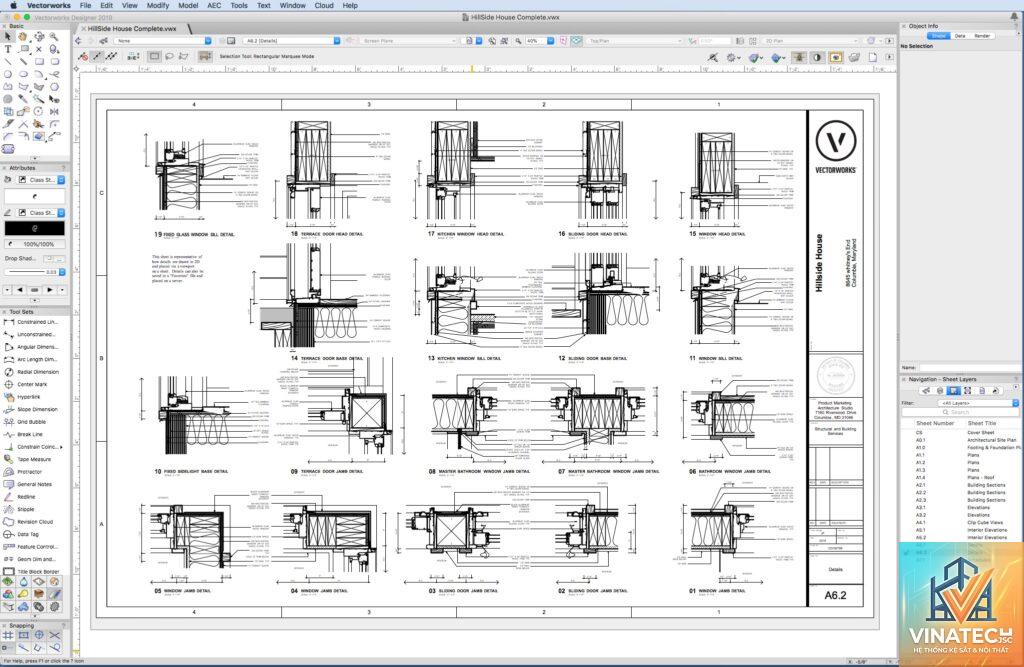Select the Text tool
Image resolution: width=1024 pixels, height=667 pixels.
(8, 49)
